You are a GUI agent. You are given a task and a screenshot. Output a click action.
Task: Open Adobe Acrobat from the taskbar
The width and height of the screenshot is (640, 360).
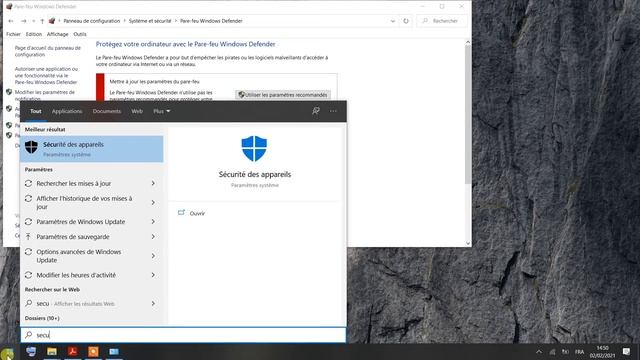(x=73, y=351)
